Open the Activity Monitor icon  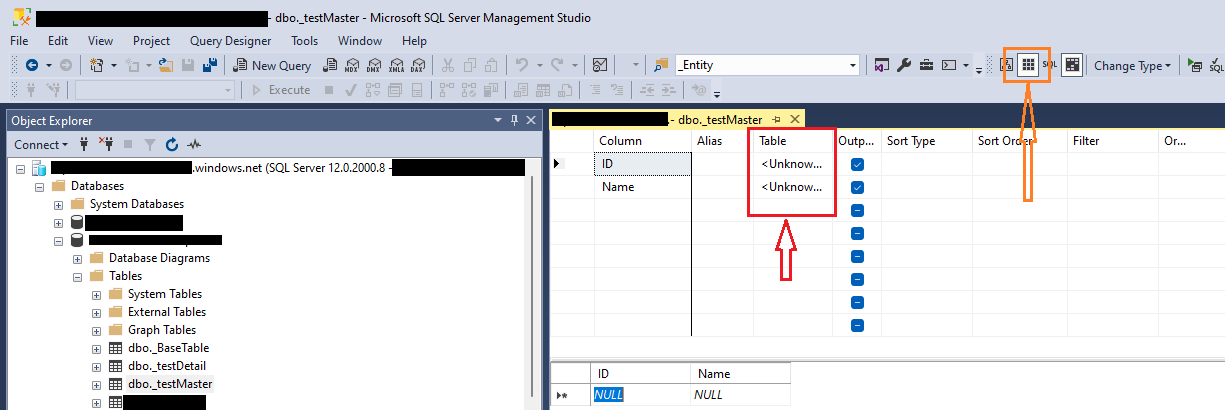pos(600,65)
